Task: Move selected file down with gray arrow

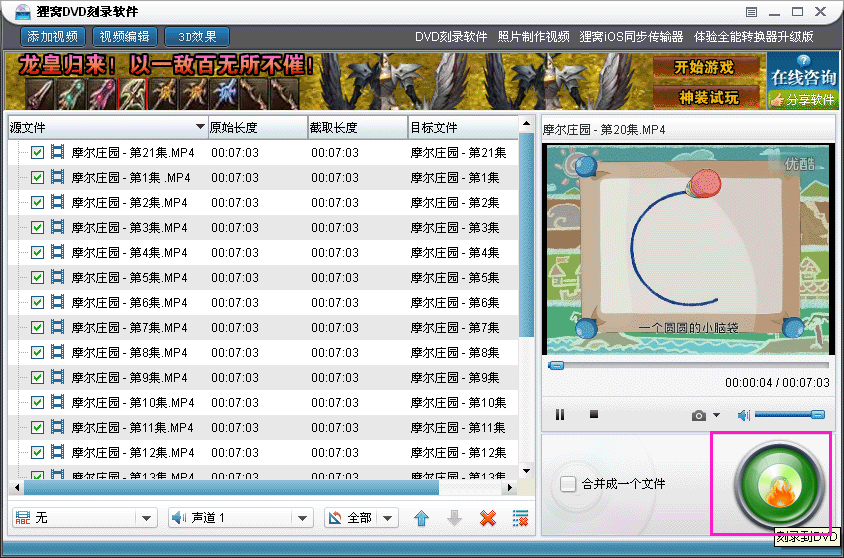Action: pyautogui.click(x=454, y=518)
